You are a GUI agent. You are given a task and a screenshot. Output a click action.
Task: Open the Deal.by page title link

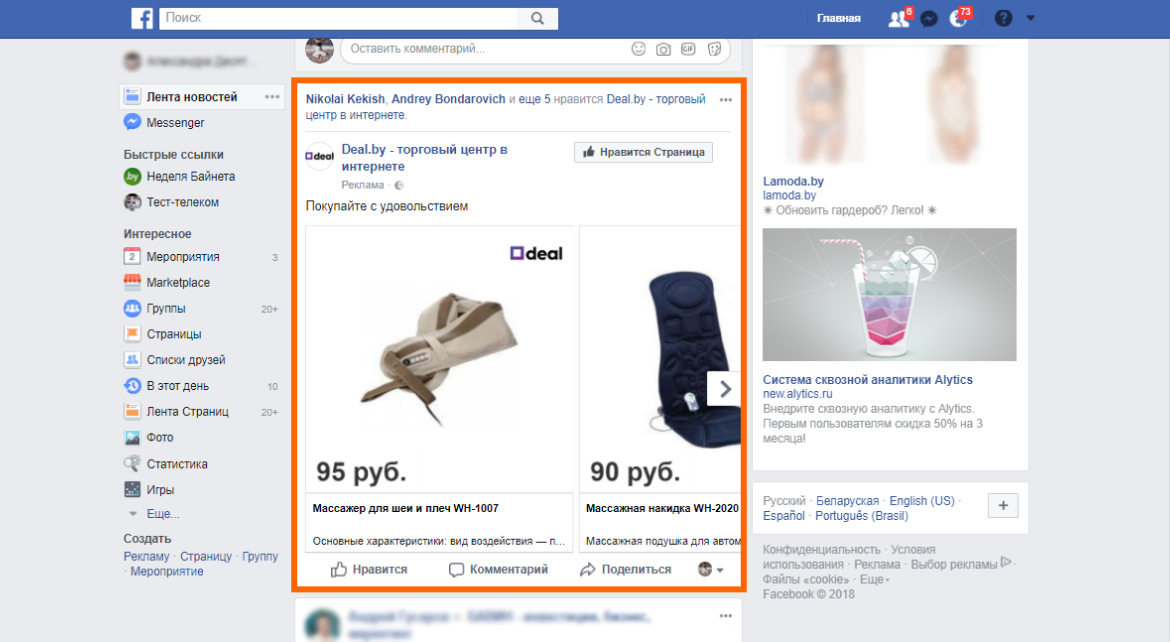click(425, 158)
